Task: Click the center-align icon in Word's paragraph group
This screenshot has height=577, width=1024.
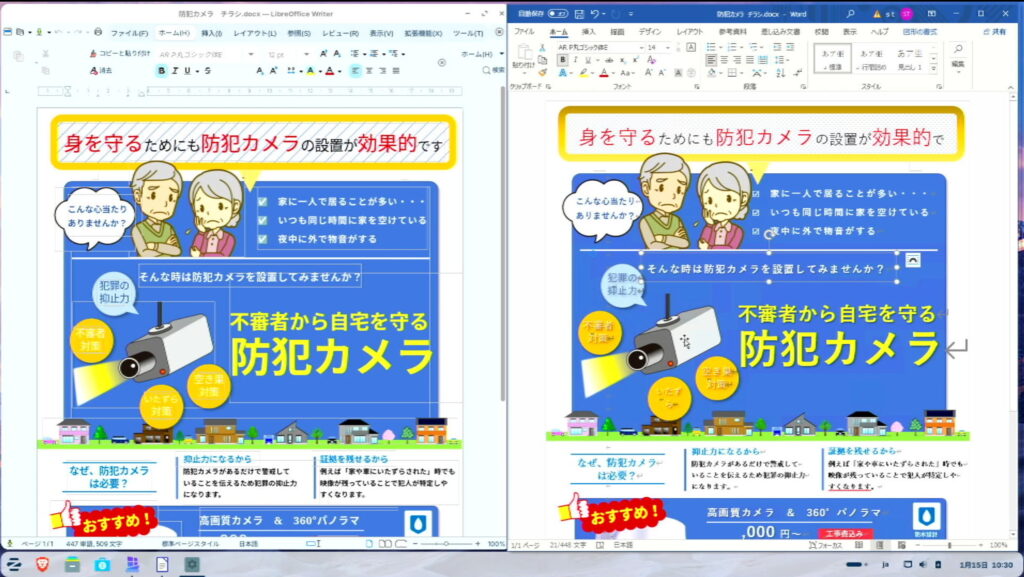Action: 723,60
